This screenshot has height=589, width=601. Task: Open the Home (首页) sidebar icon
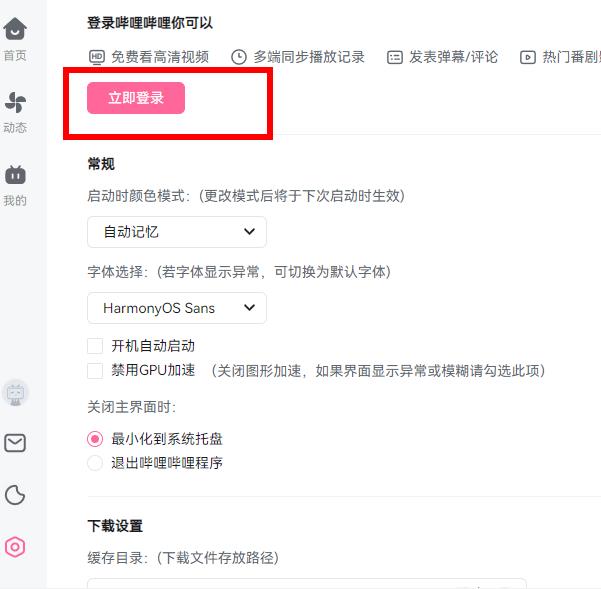pos(15,31)
